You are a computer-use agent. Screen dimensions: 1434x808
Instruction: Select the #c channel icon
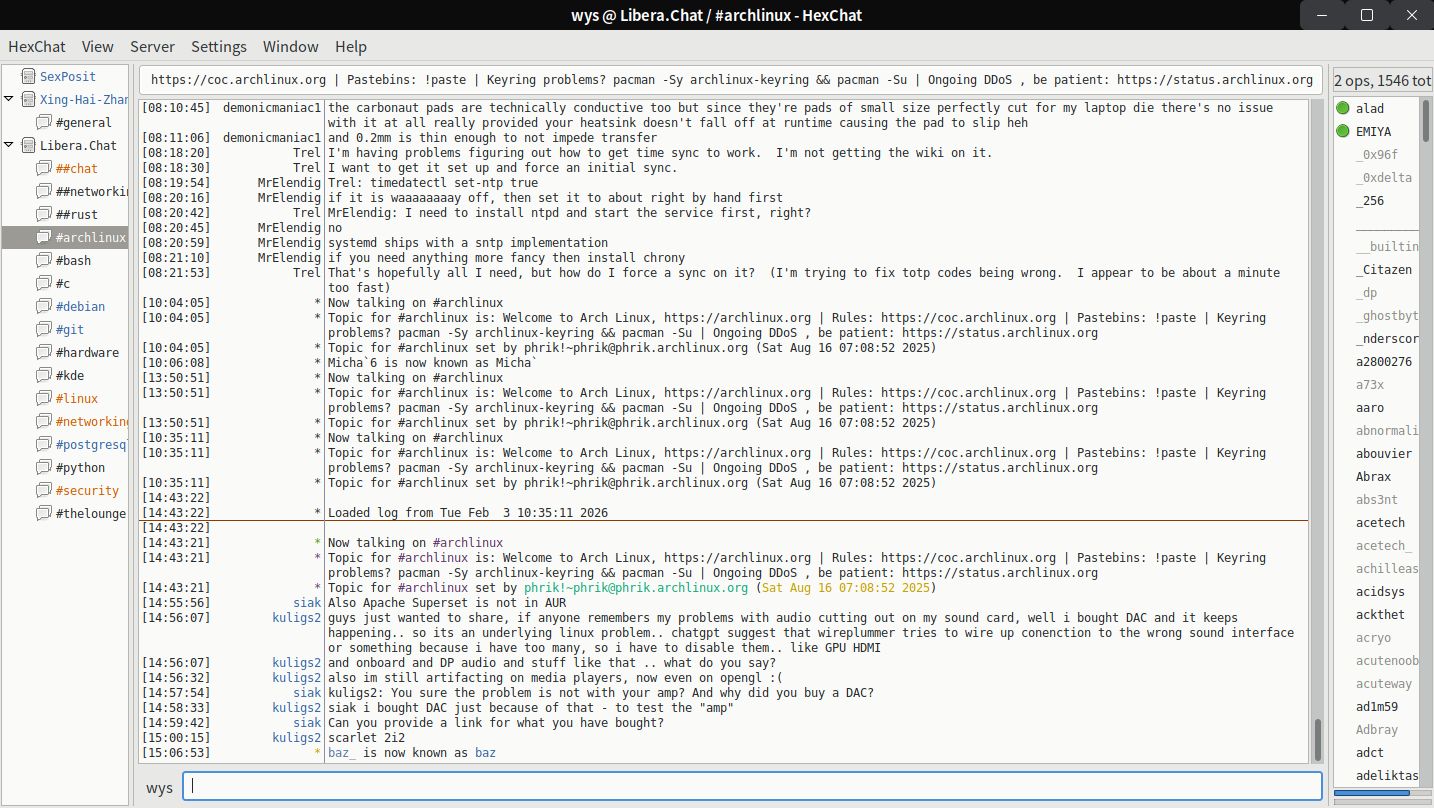click(43, 283)
